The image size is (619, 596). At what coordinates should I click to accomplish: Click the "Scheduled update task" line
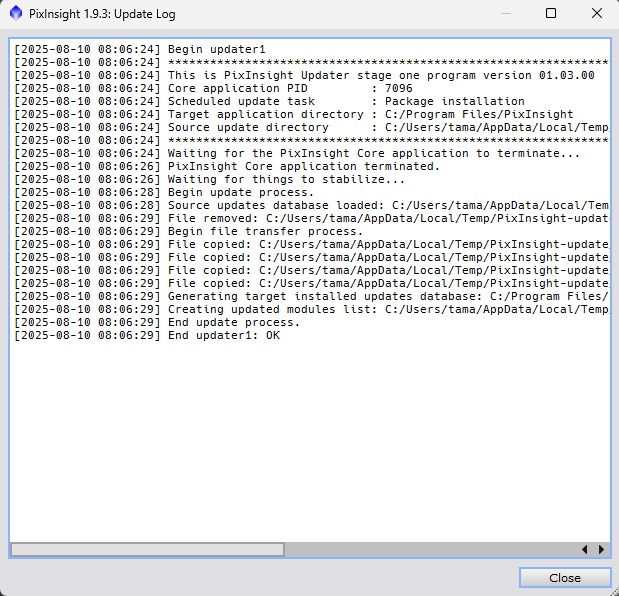pos(269,101)
